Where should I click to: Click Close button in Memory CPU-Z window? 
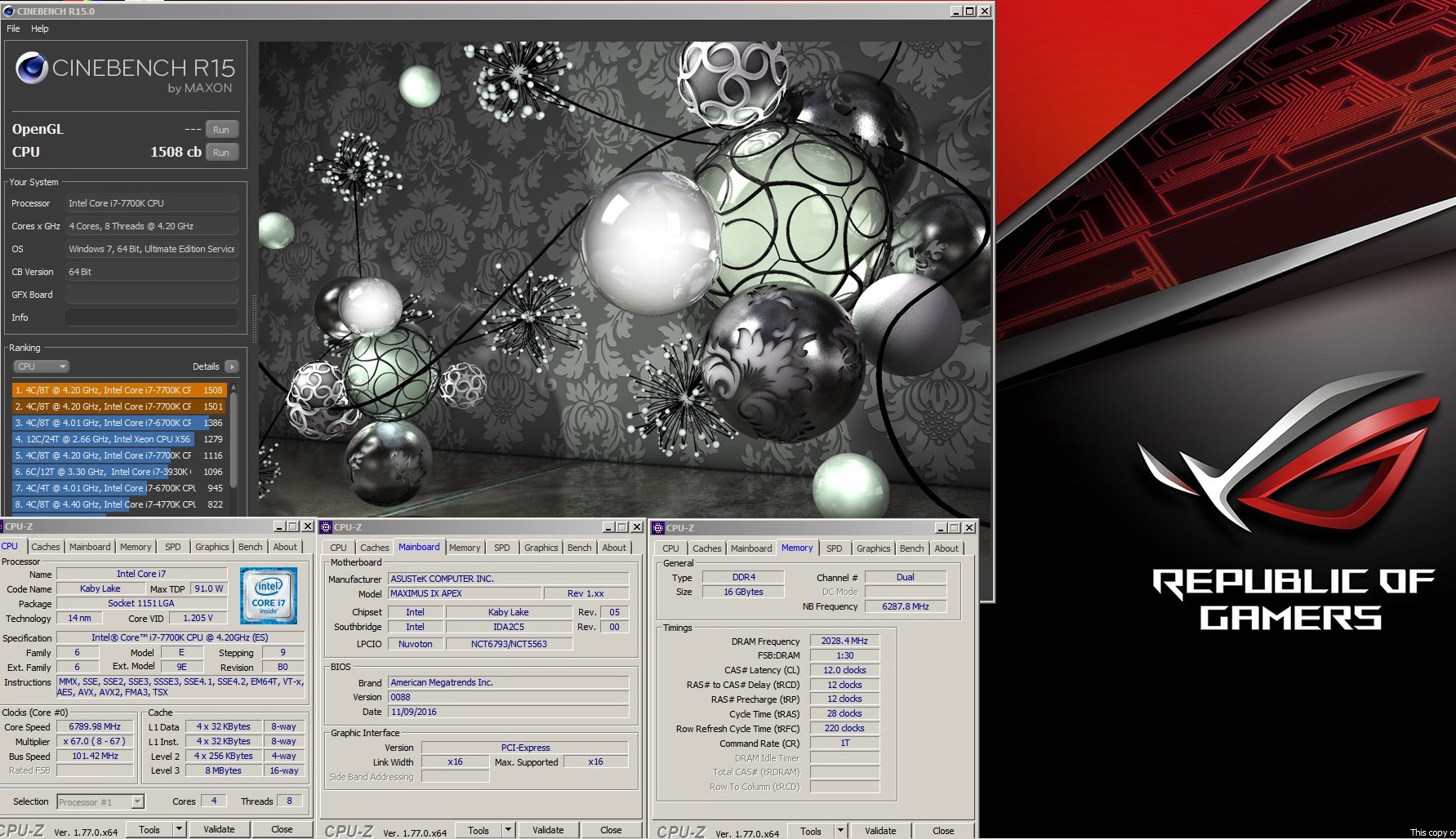tap(943, 831)
